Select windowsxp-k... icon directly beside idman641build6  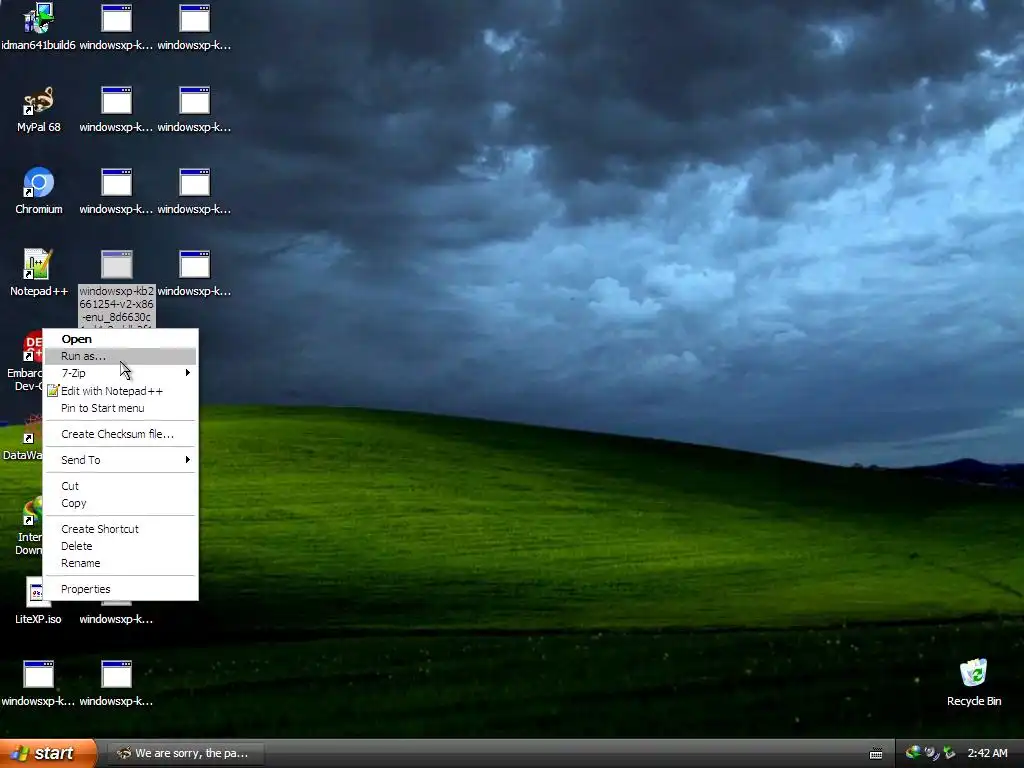[x=116, y=18]
